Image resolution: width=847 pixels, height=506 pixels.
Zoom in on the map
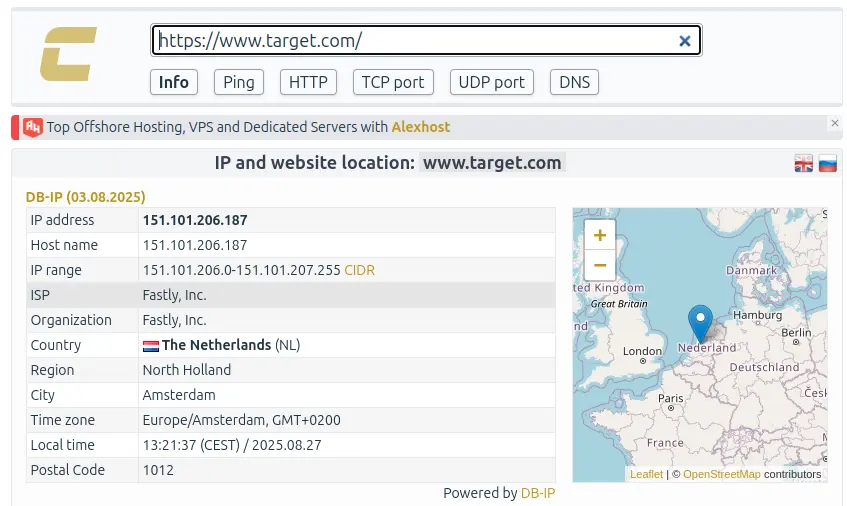point(600,236)
